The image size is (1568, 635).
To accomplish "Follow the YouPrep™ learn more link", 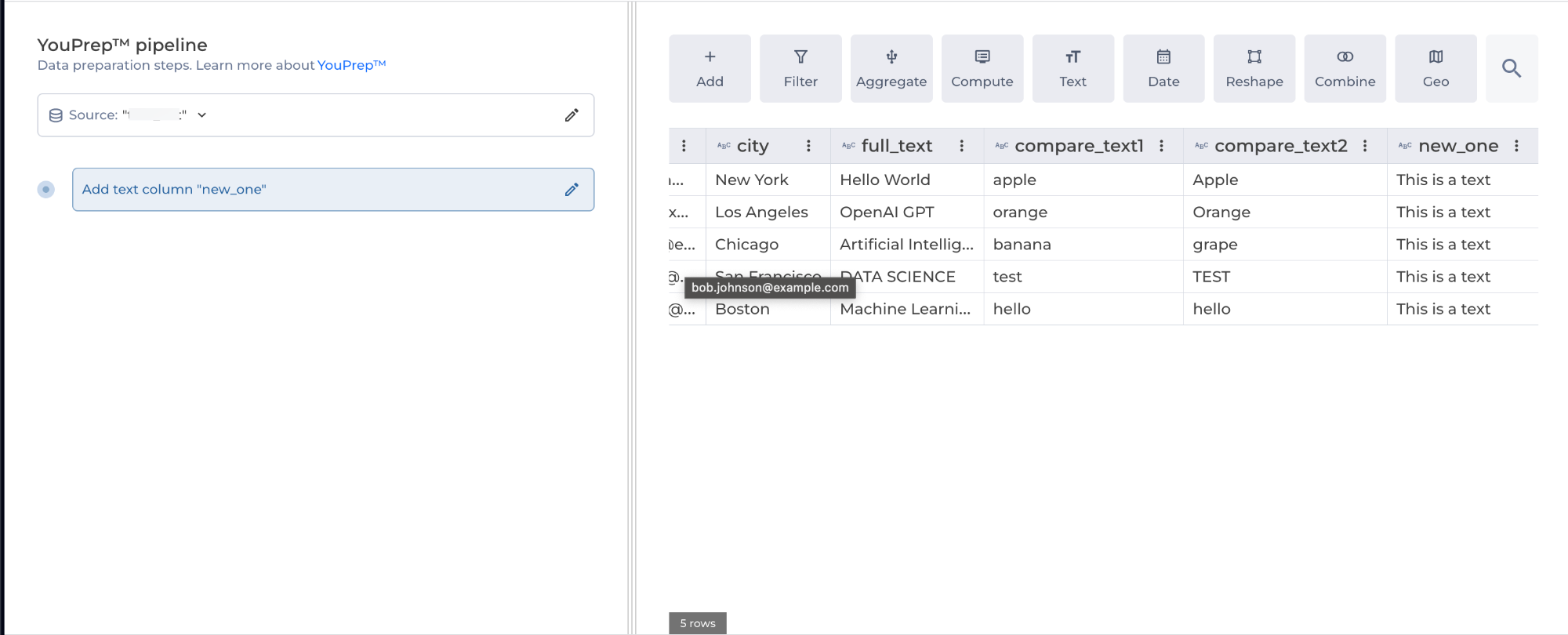I will click(351, 65).
